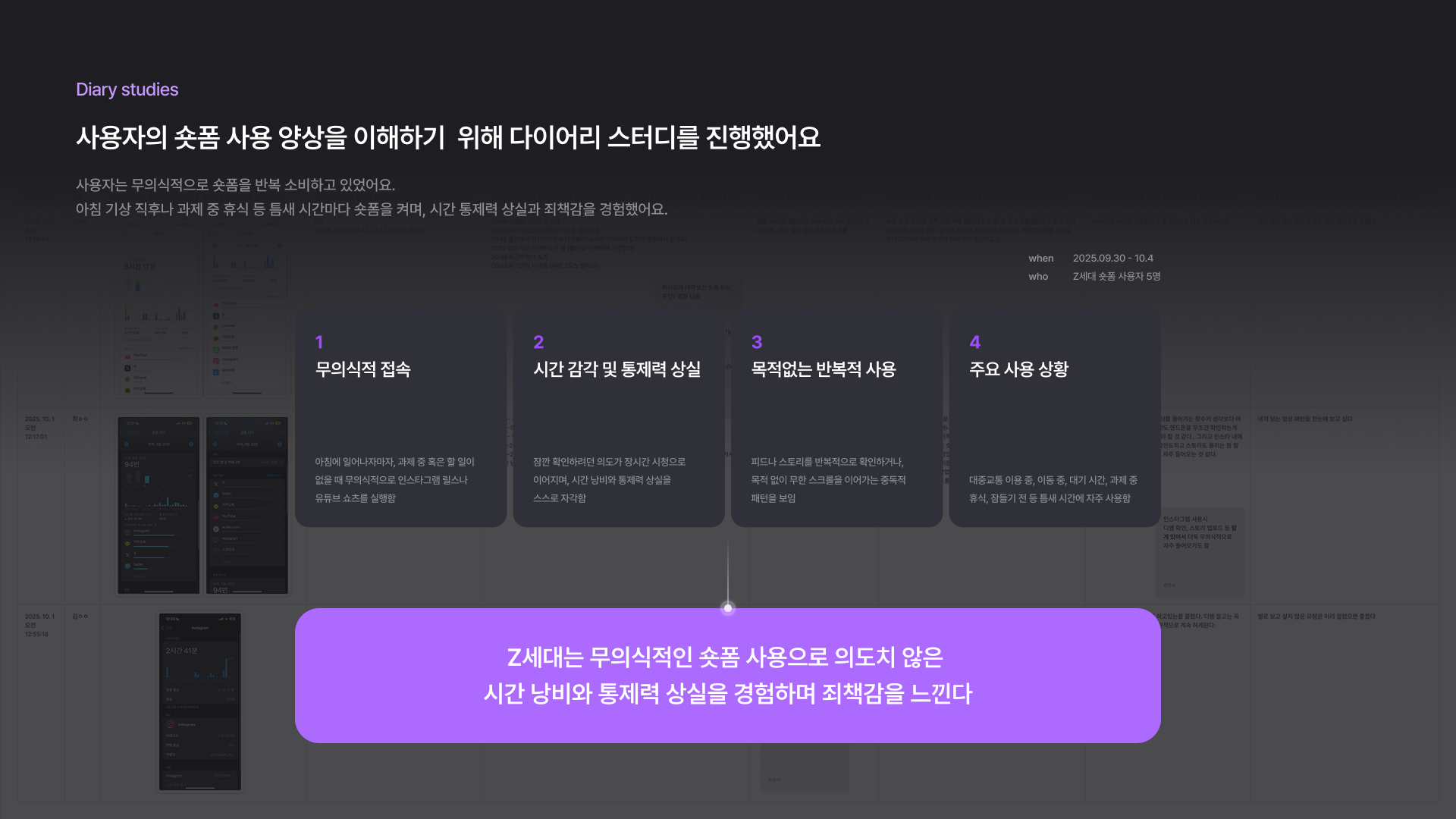1456x819 pixels.
Task: Select card 4 '주요 사용 상황'
Action: tap(1054, 418)
